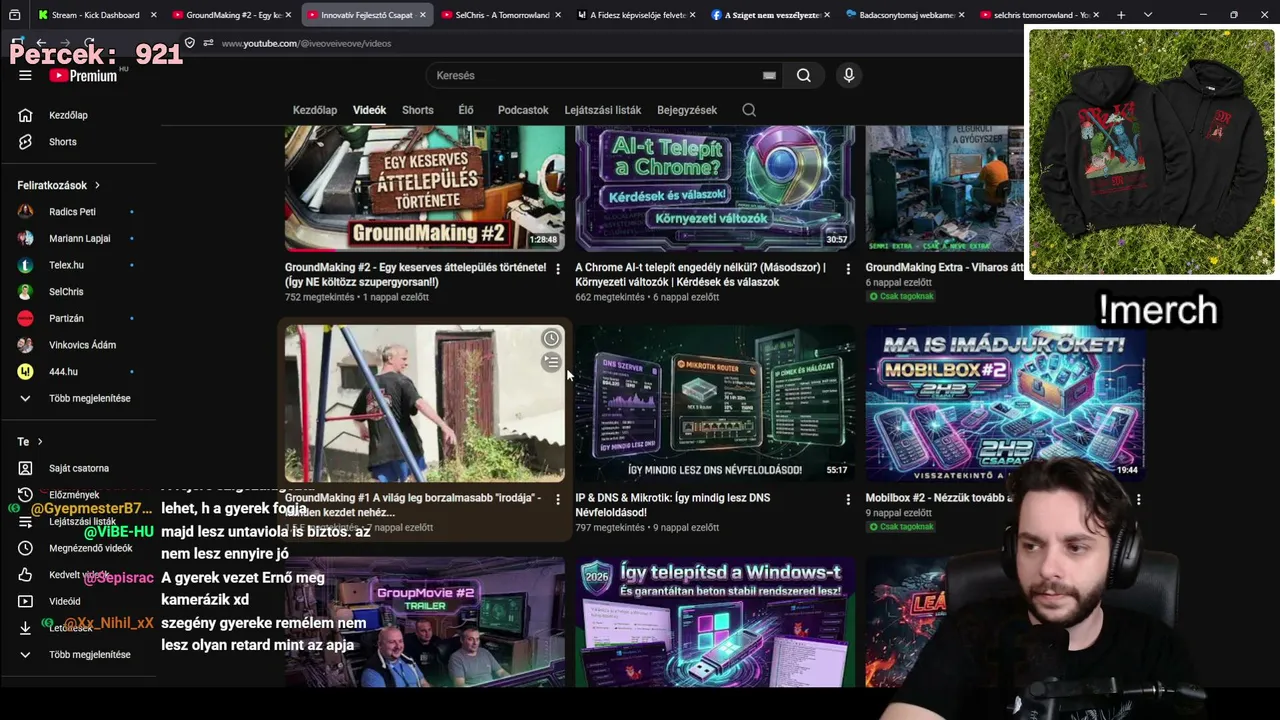Expand the Feliratkozások section chevron
The width and height of the screenshot is (1280, 720).
point(97,185)
